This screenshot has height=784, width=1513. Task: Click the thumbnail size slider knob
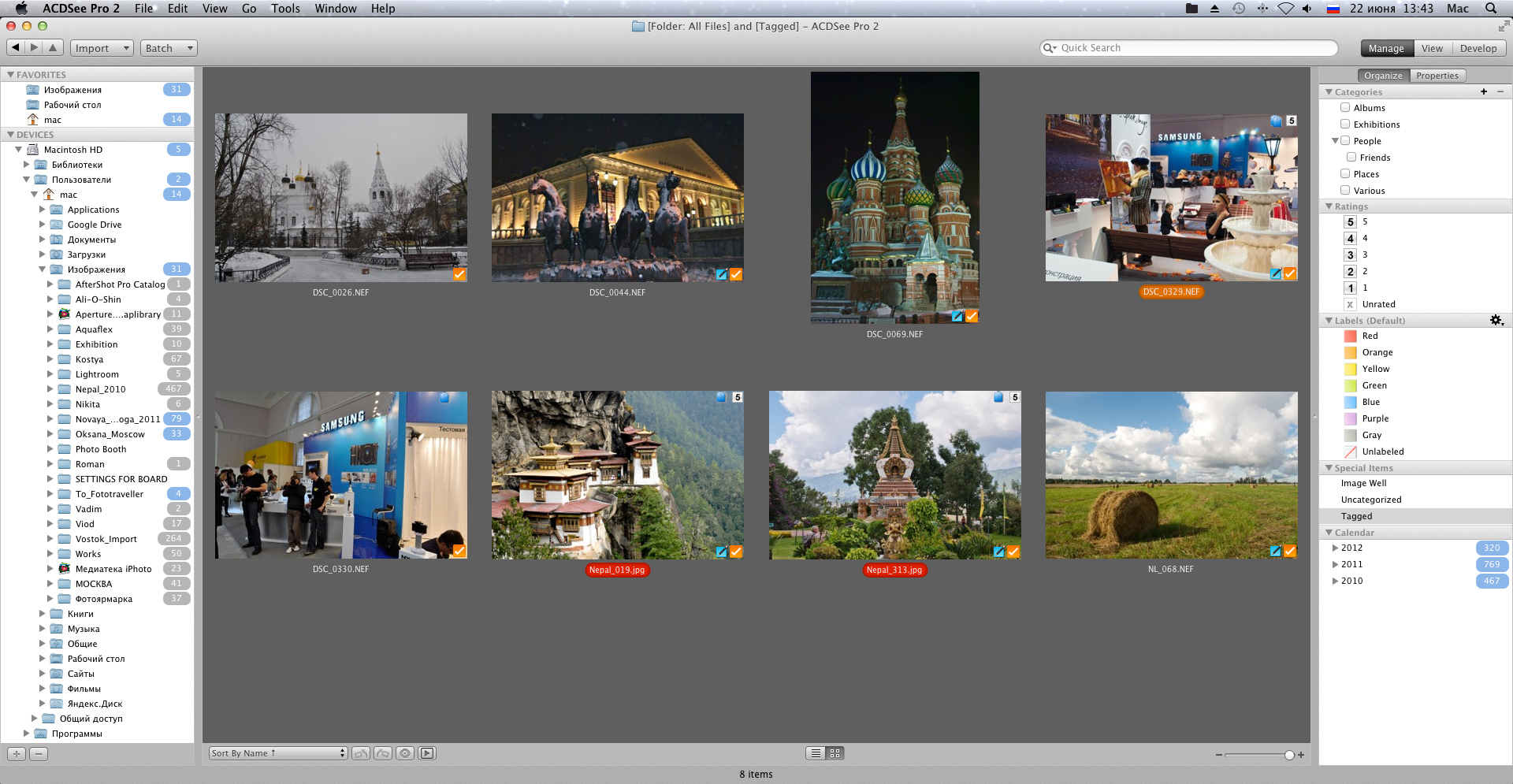[1289, 755]
